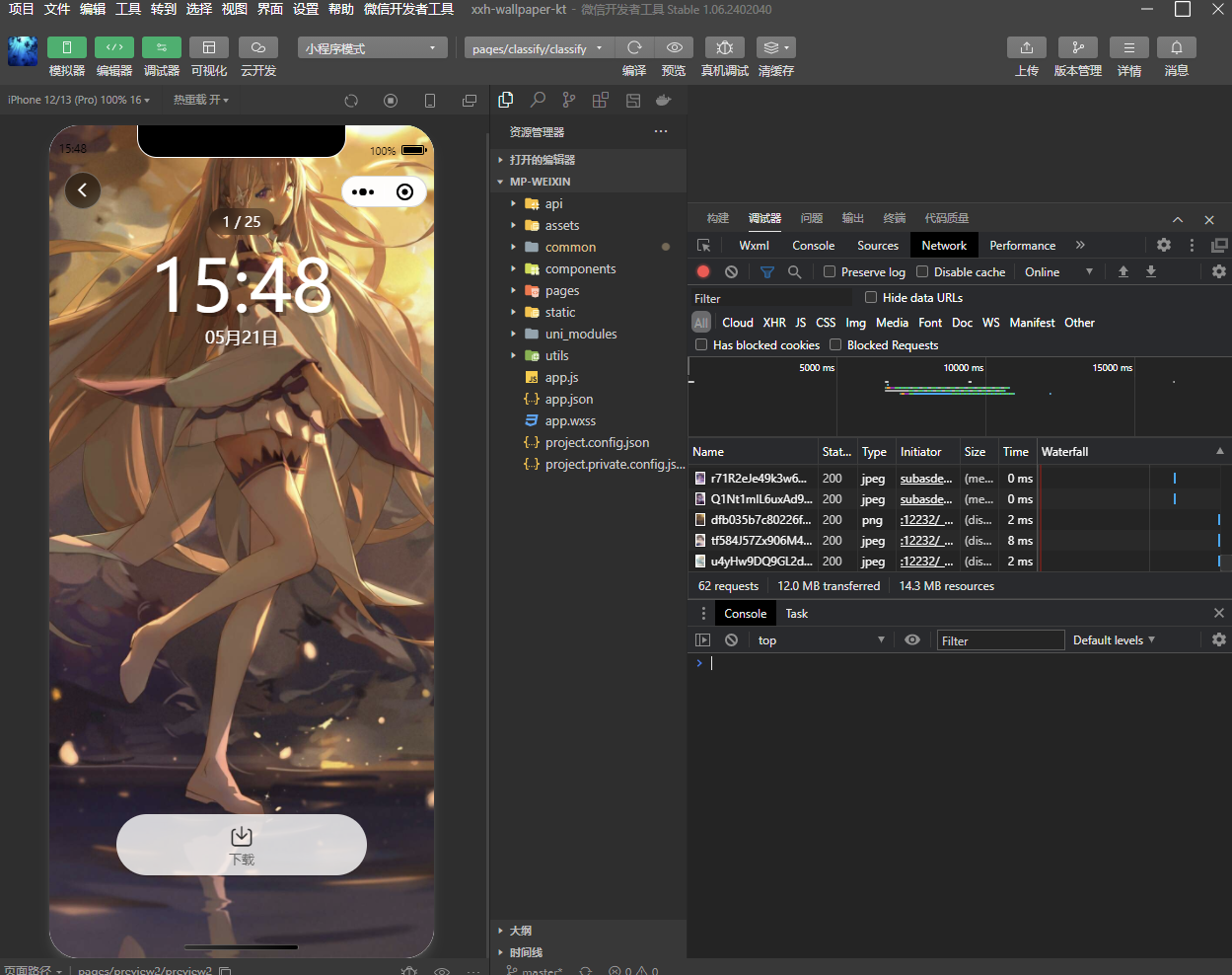
Task: Open the source control branch icon
Action: [569, 100]
